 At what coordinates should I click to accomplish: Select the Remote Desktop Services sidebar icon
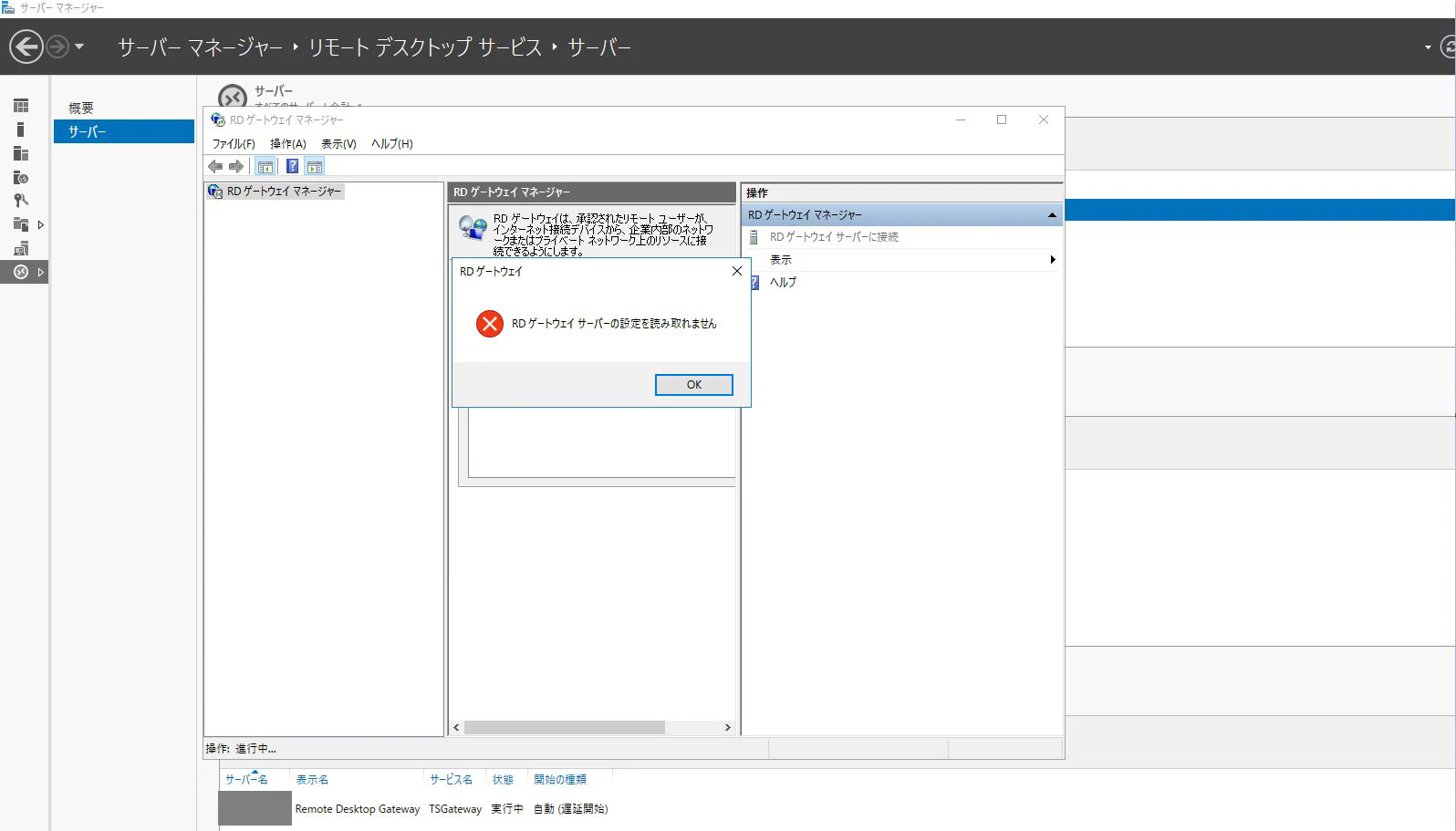[21, 272]
